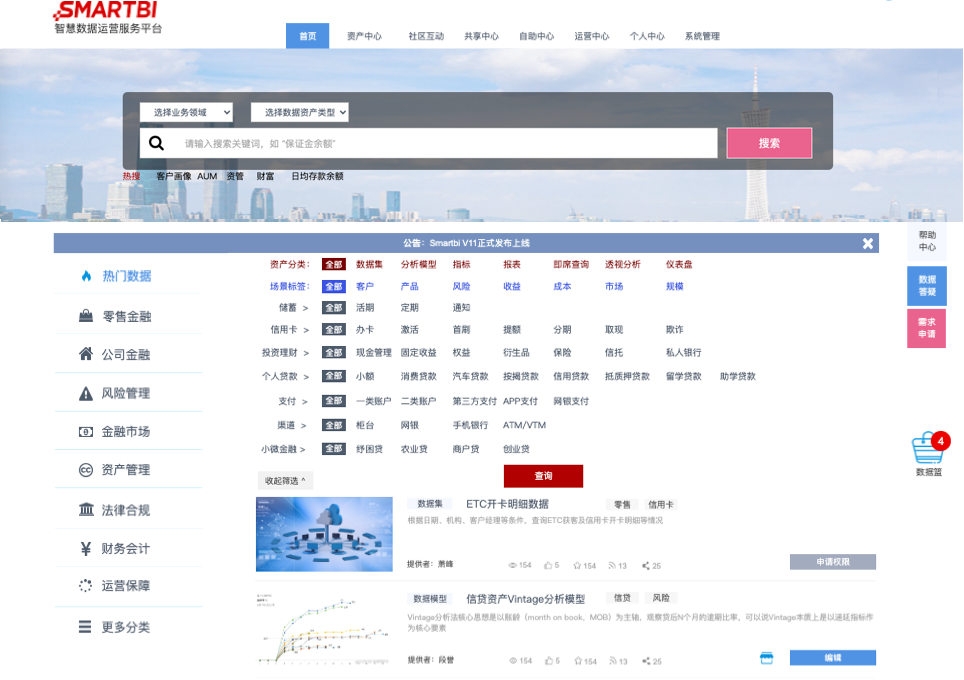This screenshot has width=964, height=680.
Task: Enable the 消费贷款 filter under 个人贷款
Action: pyautogui.click(x=417, y=376)
